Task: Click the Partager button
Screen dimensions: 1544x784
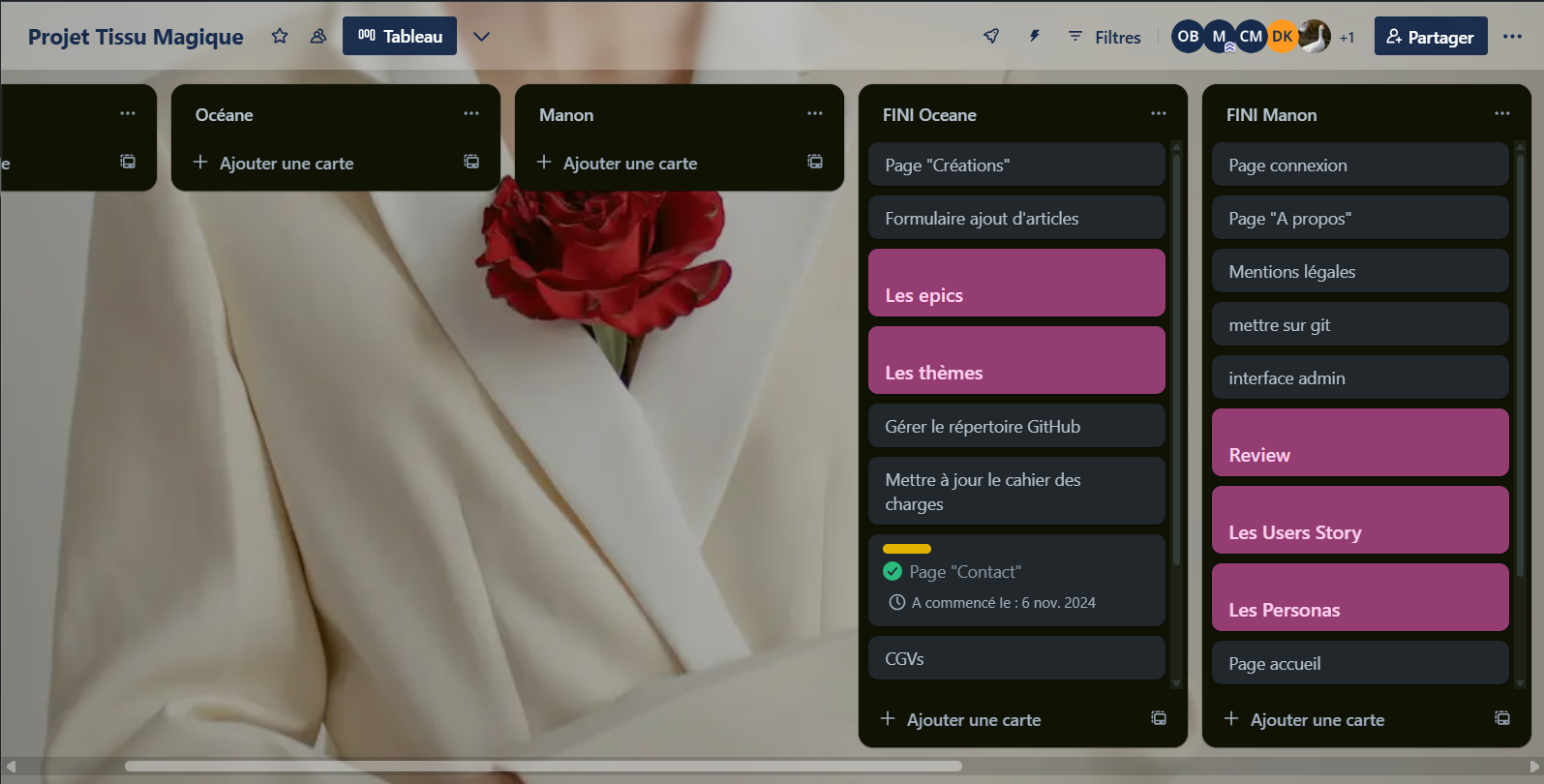Action: click(1430, 37)
